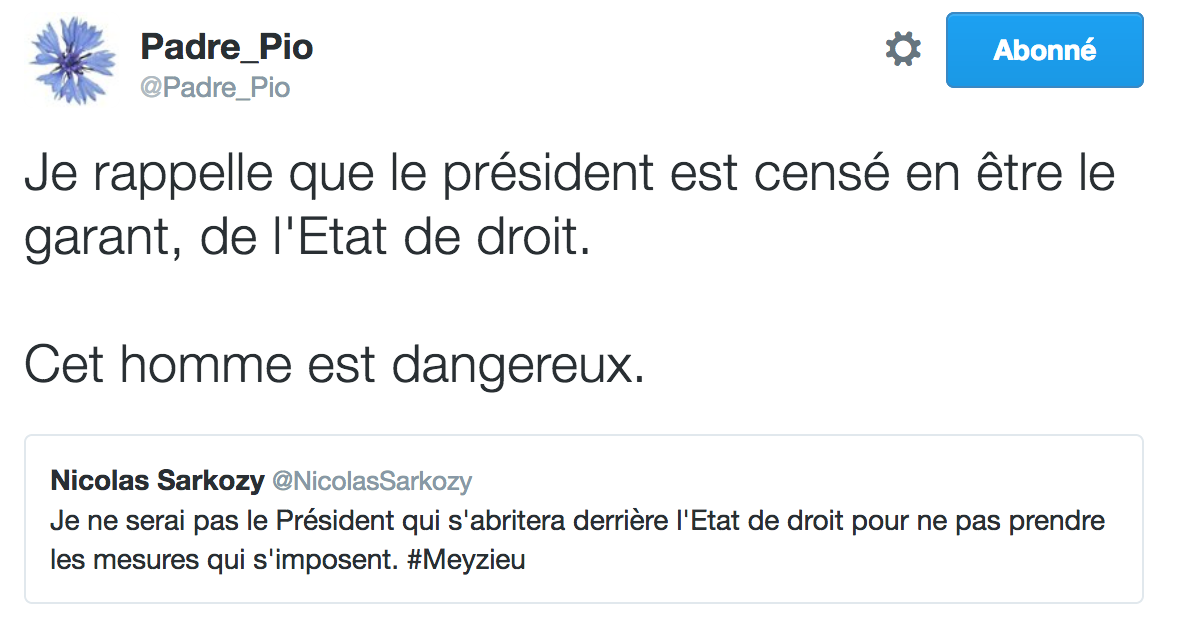
Task: Open the Padre_Pio bold display name
Action: coord(227,46)
